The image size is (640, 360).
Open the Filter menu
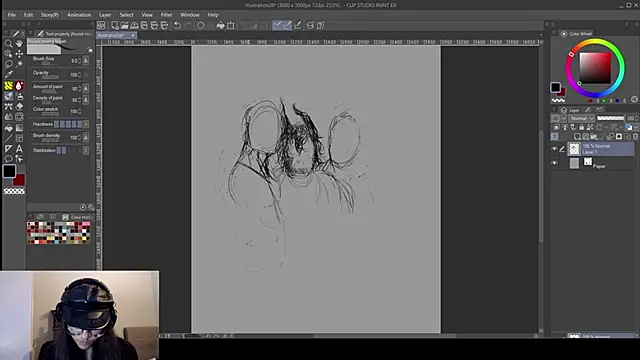click(166, 15)
